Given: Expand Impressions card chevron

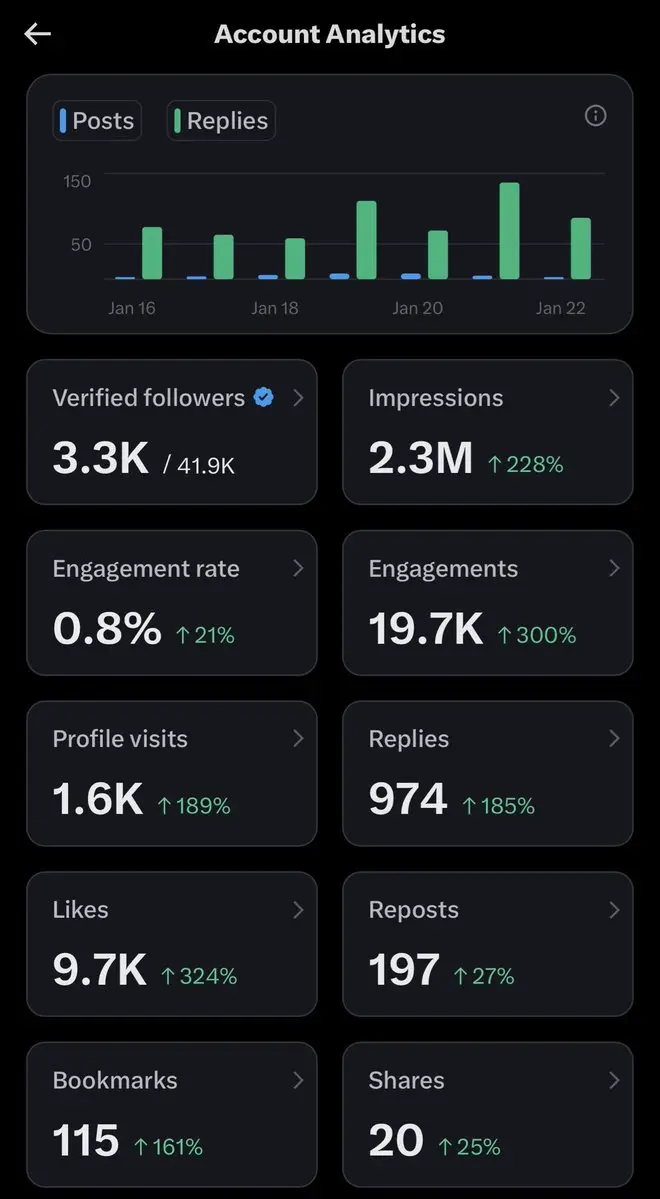Looking at the screenshot, I should click(613, 397).
